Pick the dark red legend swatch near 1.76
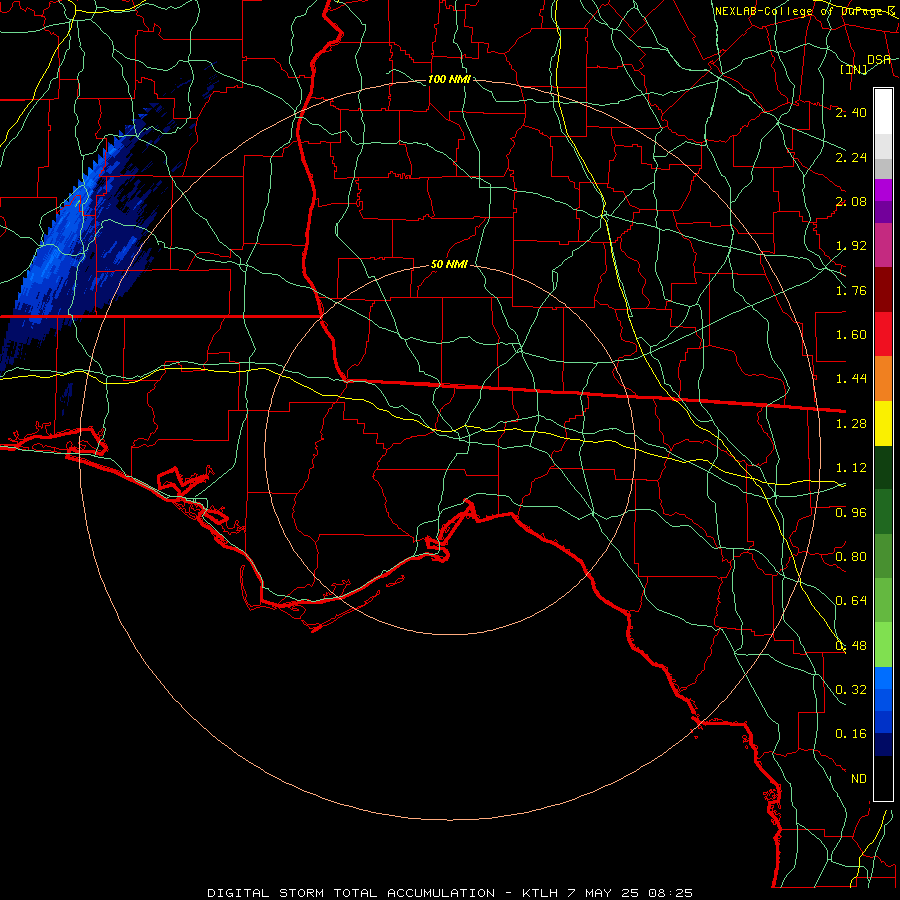 click(883, 290)
